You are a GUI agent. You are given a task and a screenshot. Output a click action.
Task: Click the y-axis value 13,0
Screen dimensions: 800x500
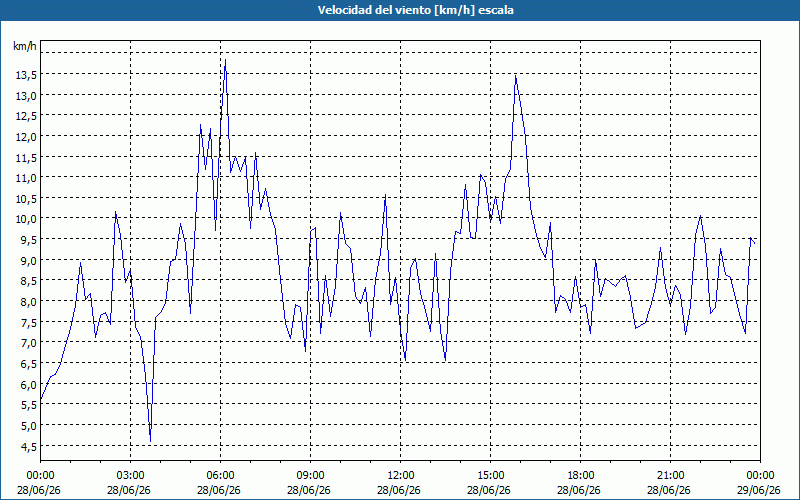point(26,95)
